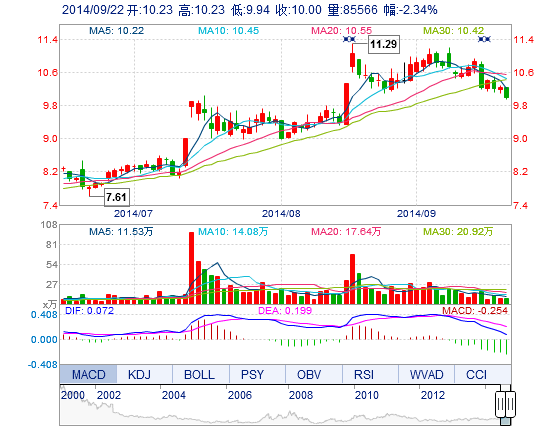
Task: Switch to the OBV indicator tab
Action: (309, 374)
